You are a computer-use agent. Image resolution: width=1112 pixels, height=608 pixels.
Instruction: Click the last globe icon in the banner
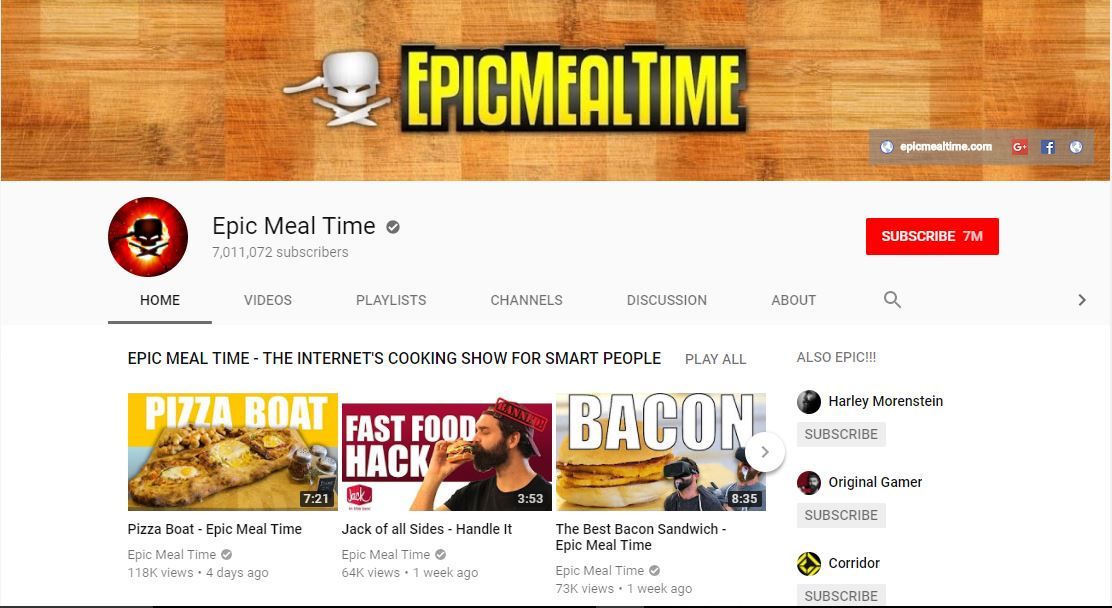click(x=1076, y=147)
